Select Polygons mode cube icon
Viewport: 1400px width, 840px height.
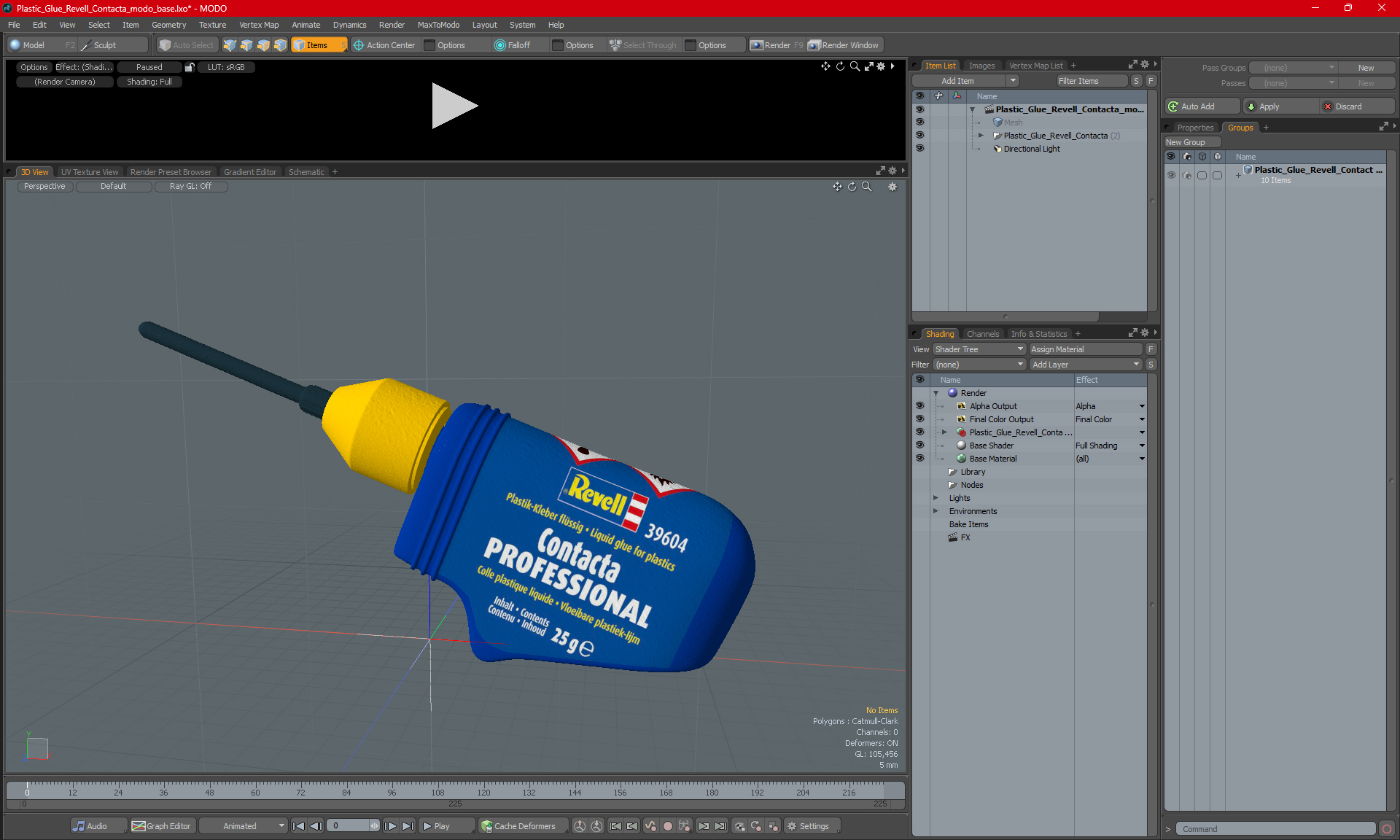(263, 45)
